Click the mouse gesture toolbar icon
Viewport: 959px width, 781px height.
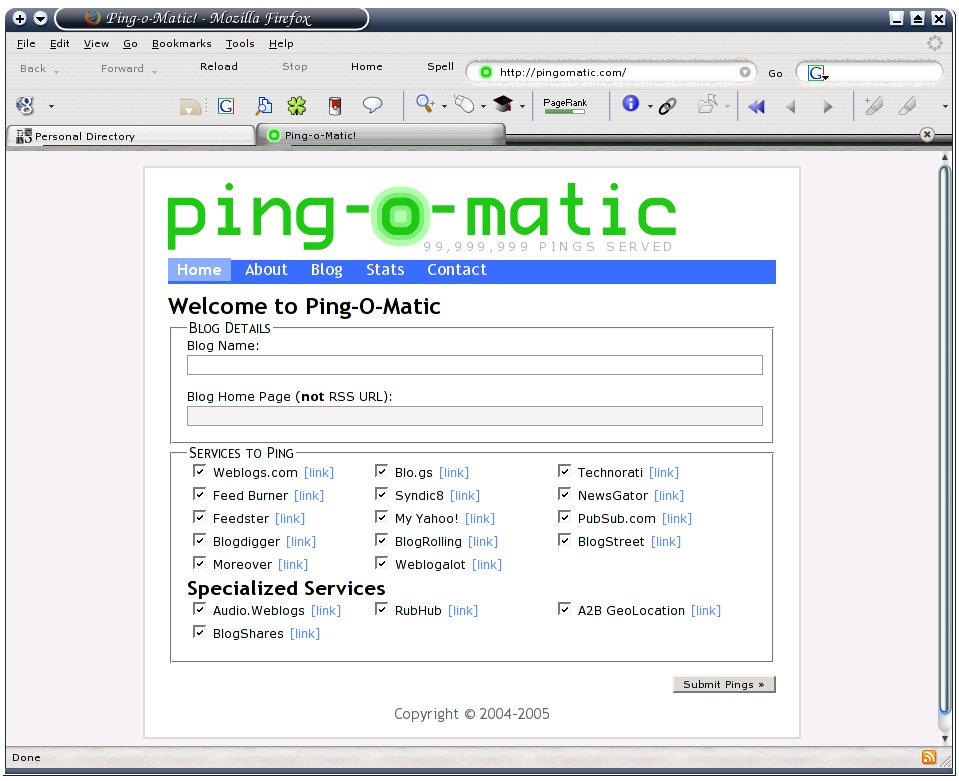click(464, 104)
